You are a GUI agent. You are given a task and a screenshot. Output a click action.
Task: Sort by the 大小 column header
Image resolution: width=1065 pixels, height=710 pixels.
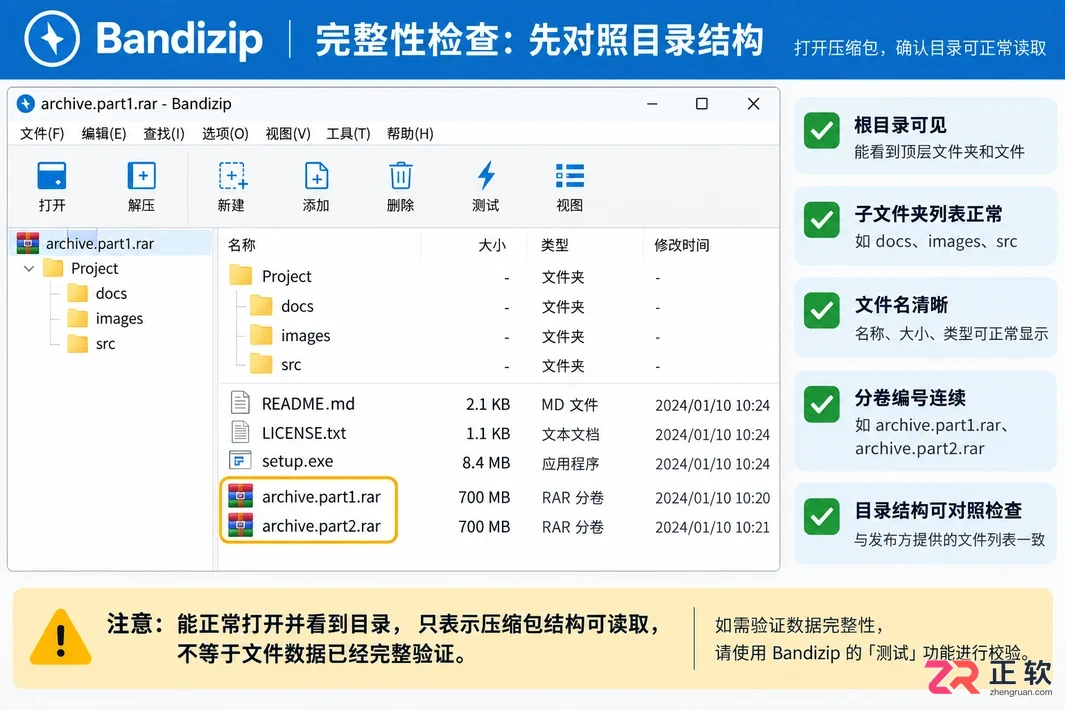tap(492, 245)
